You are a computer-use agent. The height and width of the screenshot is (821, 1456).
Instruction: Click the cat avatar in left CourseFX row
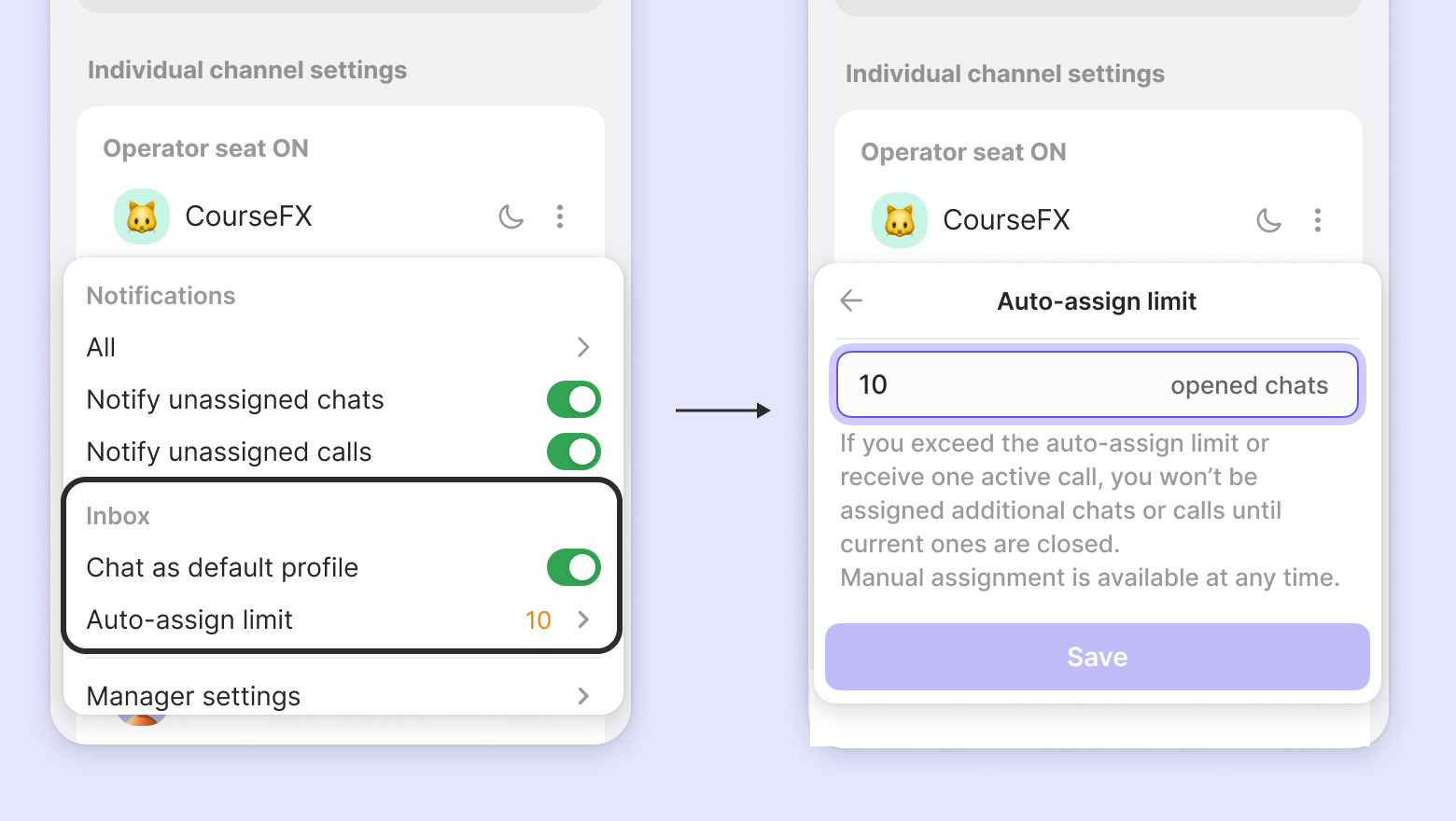(142, 216)
